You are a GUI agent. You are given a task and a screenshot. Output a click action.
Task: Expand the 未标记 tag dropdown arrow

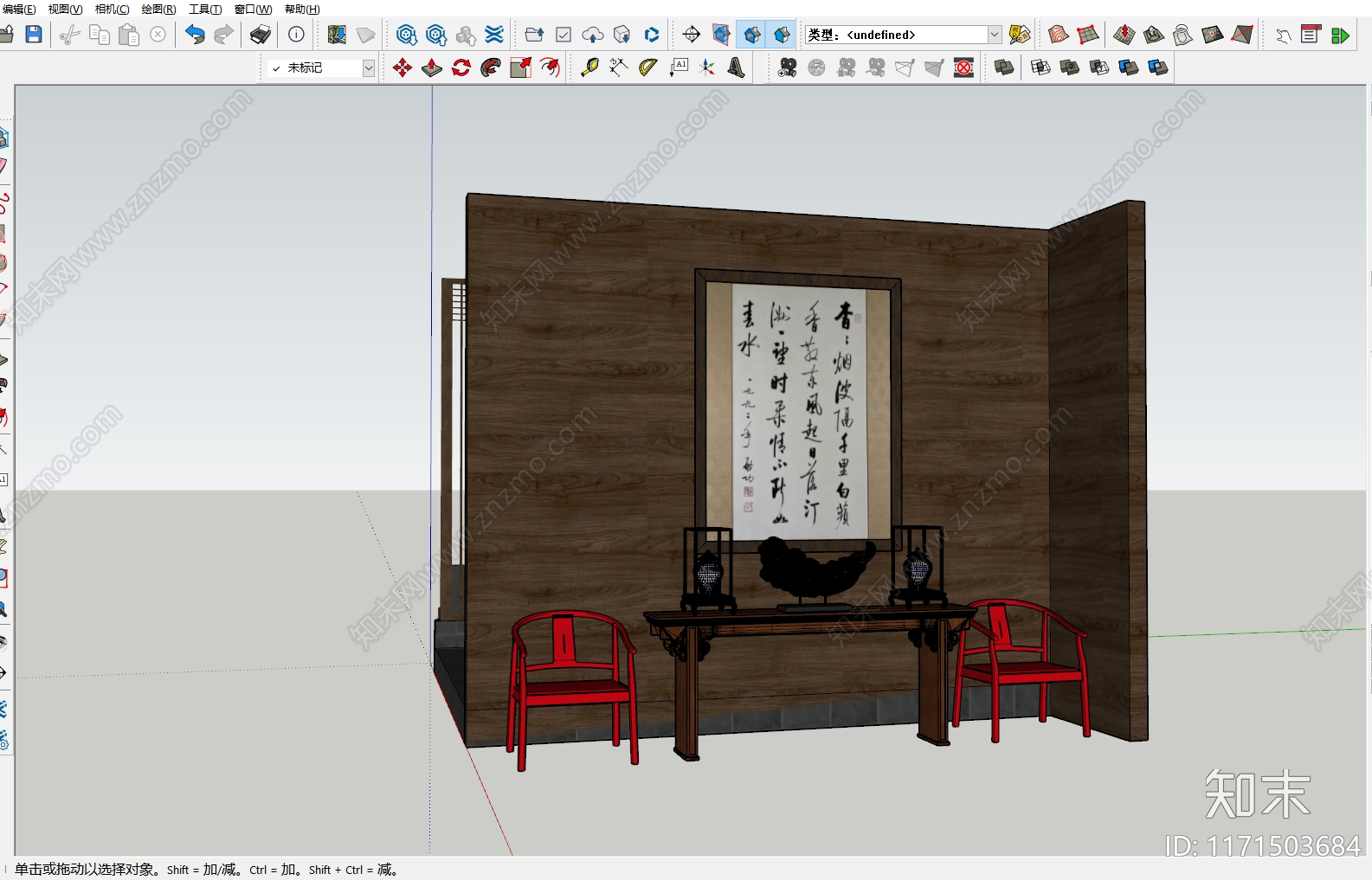click(369, 67)
